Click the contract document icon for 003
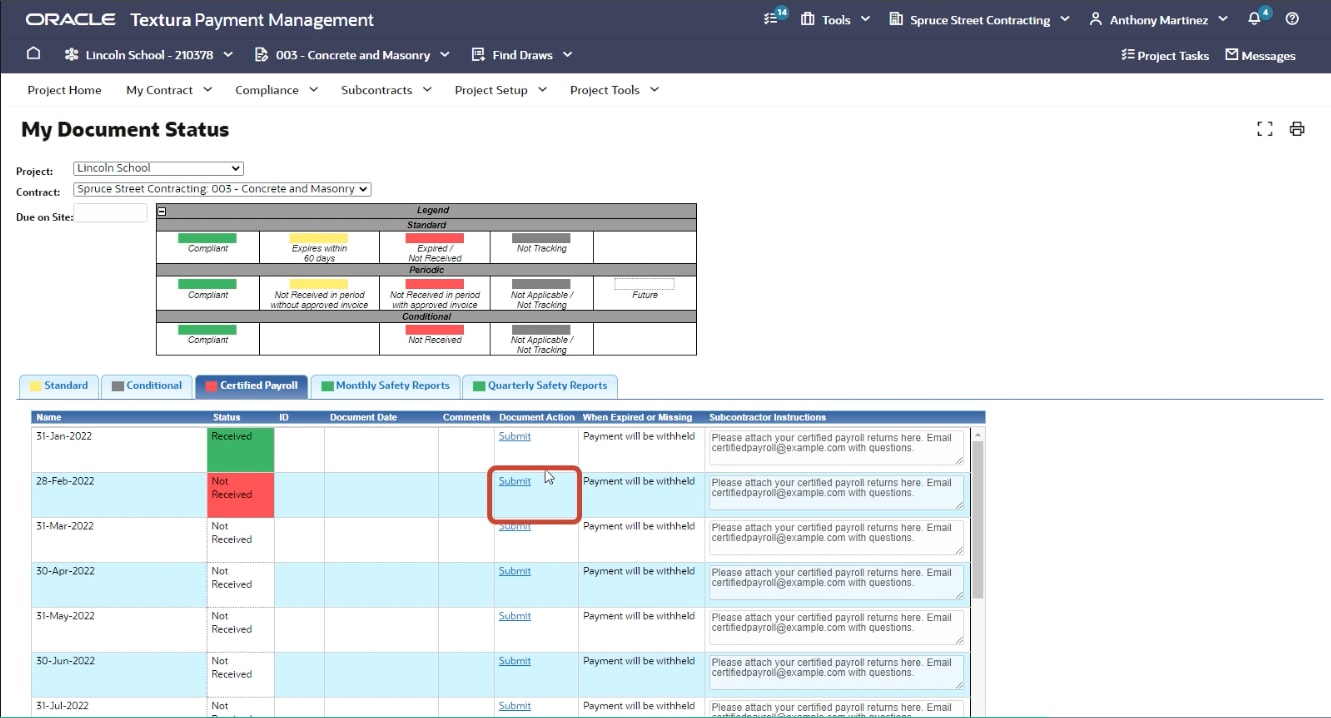Image resolution: width=1331 pixels, height=718 pixels. 262,55
